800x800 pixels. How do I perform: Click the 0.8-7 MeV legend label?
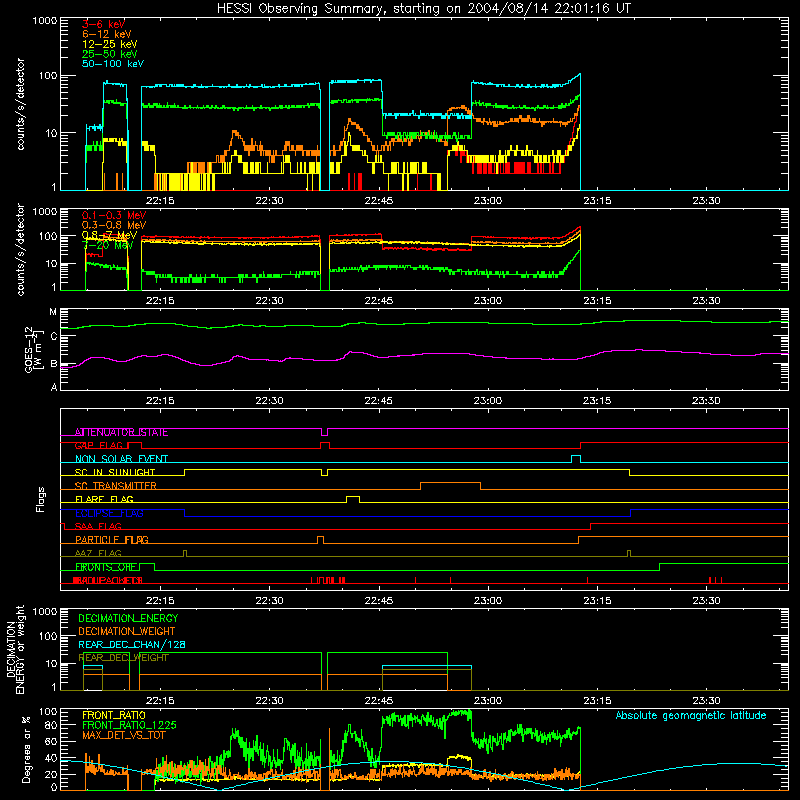coord(109,235)
